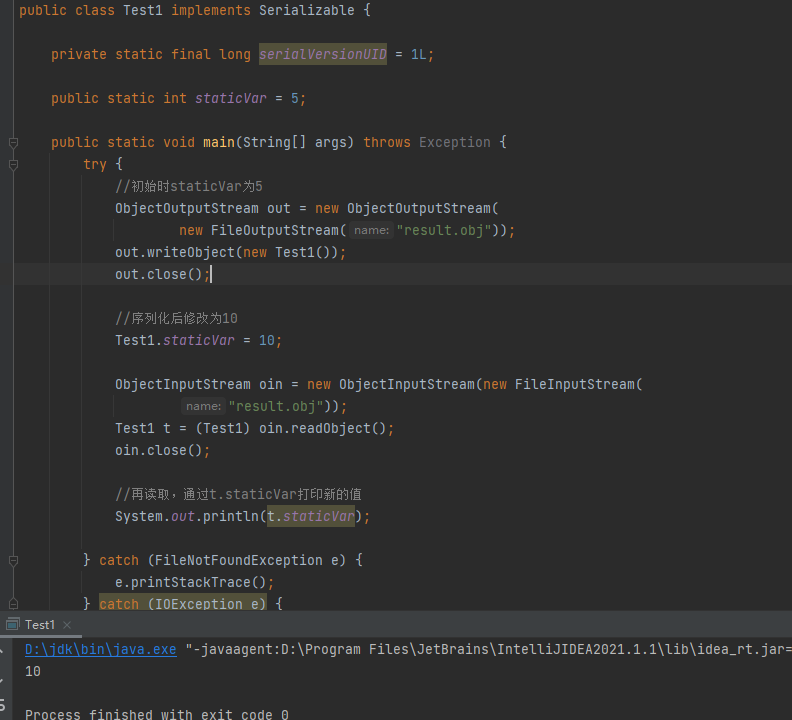Click the highlighted catch (IOException e) text
The width and height of the screenshot is (792, 720).
coord(182,602)
